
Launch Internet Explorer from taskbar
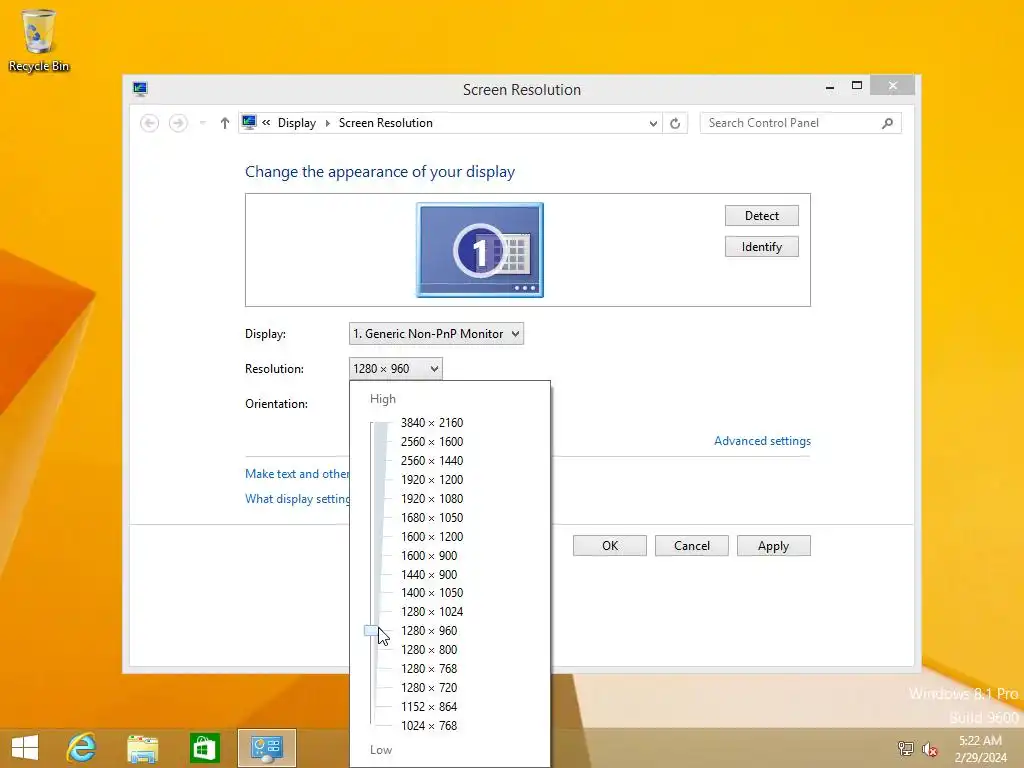82,748
